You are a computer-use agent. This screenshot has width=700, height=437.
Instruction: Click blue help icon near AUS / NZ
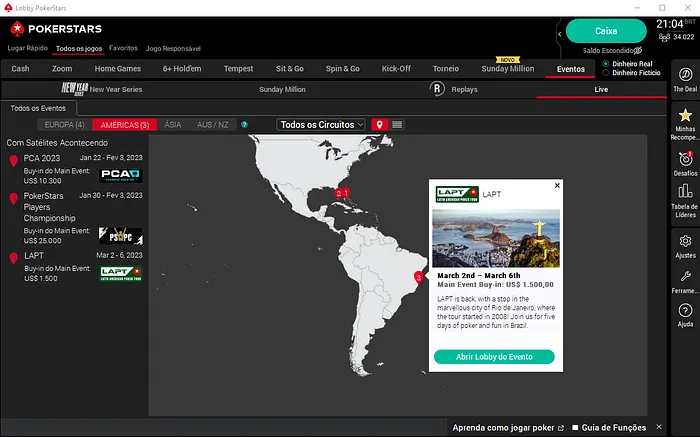[x=244, y=125]
